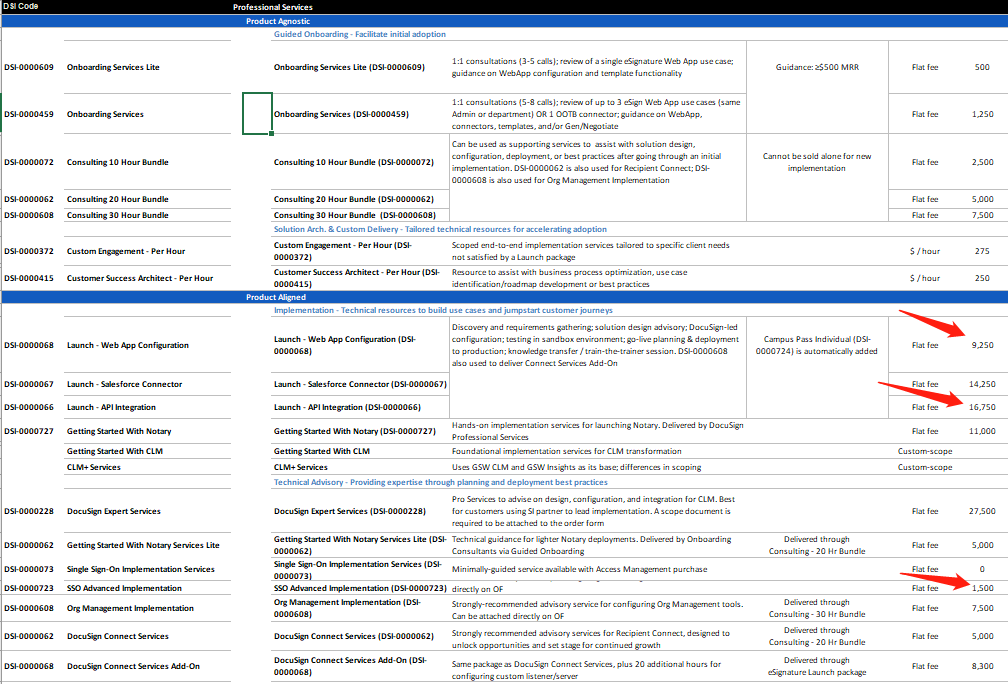Click the 'Solution Arch. & Custom Delivery' heading
Viewport: 1008px width, 684px height.
[x=440, y=229]
